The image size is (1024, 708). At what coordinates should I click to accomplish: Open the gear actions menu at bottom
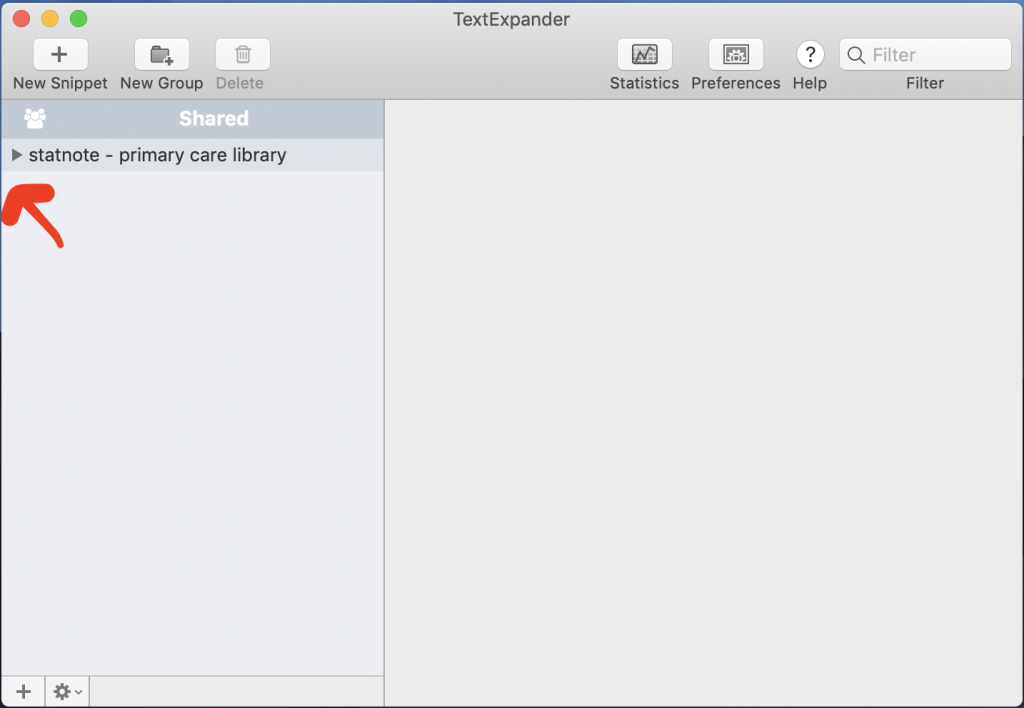pyautogui.click(x=67, y=691)
